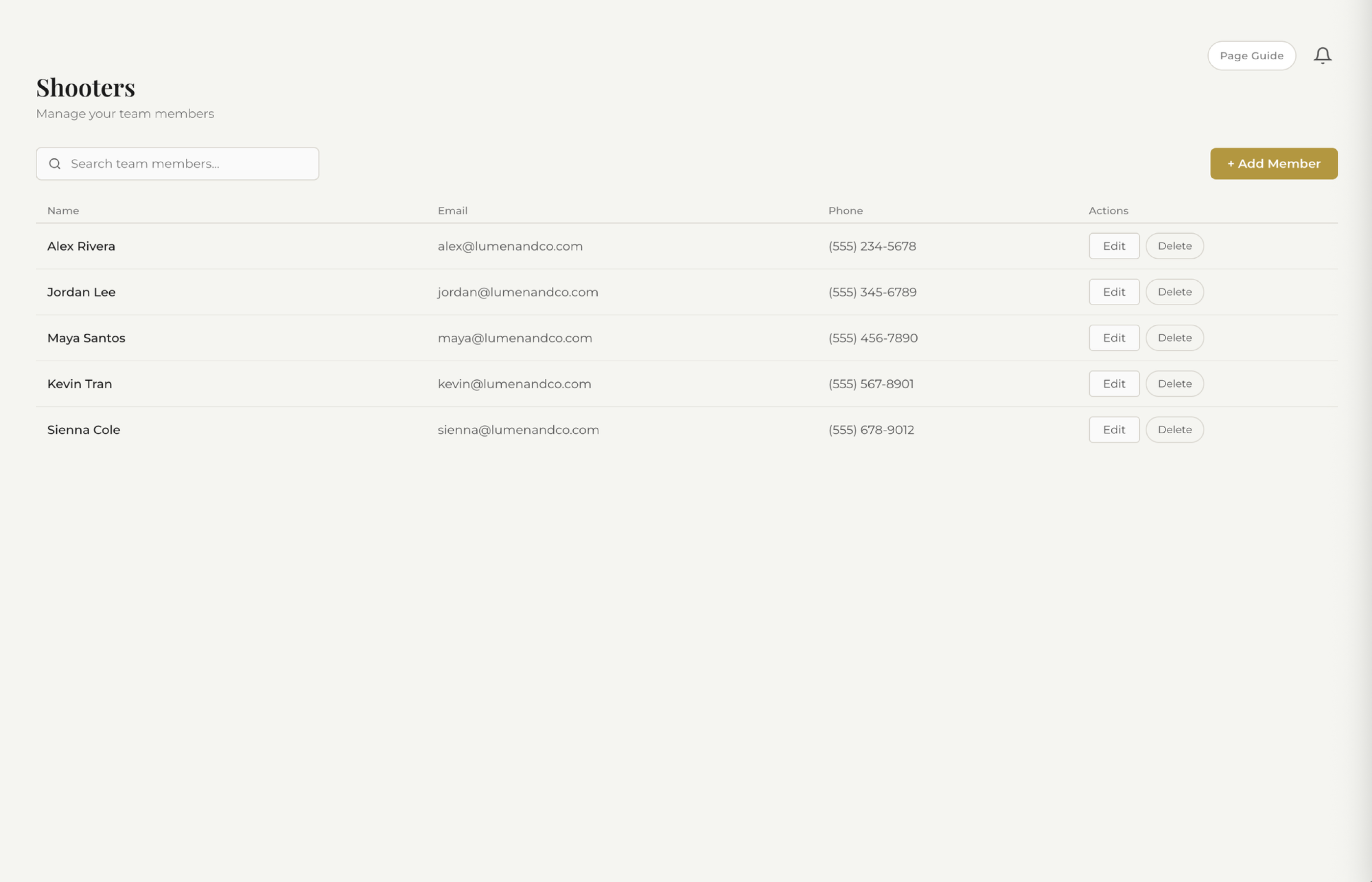
Task: Select the Shooters page heading
Action: click(x=85, y=87)
